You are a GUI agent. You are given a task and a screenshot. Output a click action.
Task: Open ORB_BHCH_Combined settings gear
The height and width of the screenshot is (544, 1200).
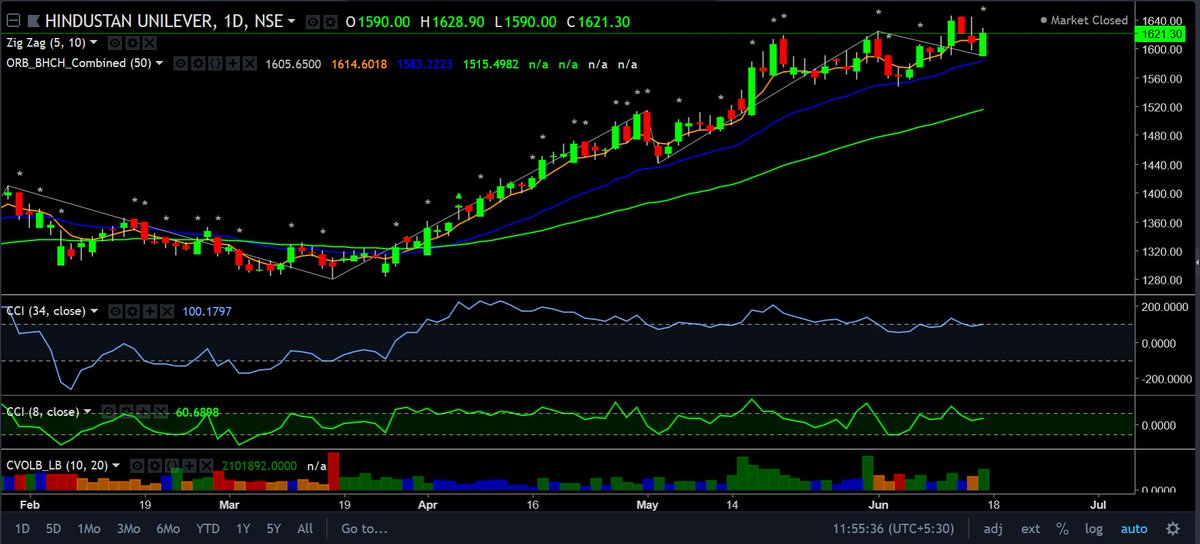(x=198, y=63)
